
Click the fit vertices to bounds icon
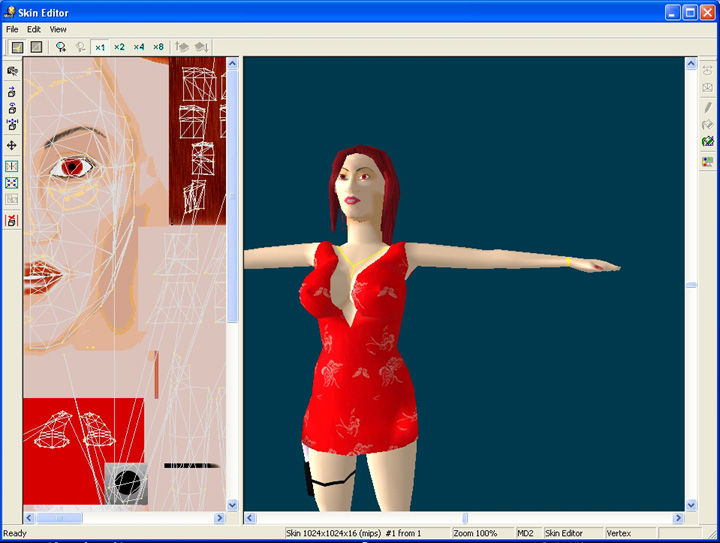click(x=12, y=183)
